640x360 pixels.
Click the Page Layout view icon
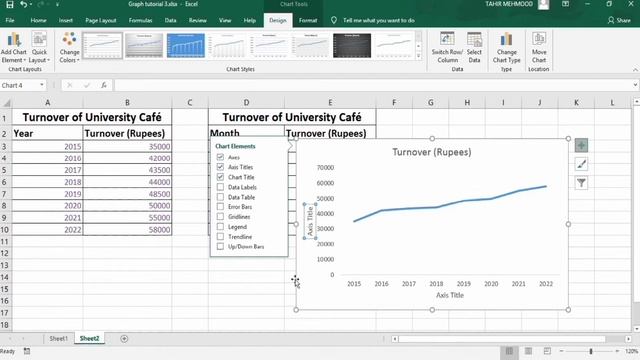[x=528, y=351]
